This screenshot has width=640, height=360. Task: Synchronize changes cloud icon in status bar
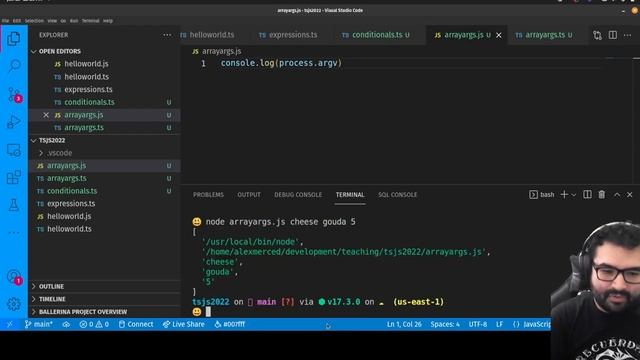(x=66, y=324)
